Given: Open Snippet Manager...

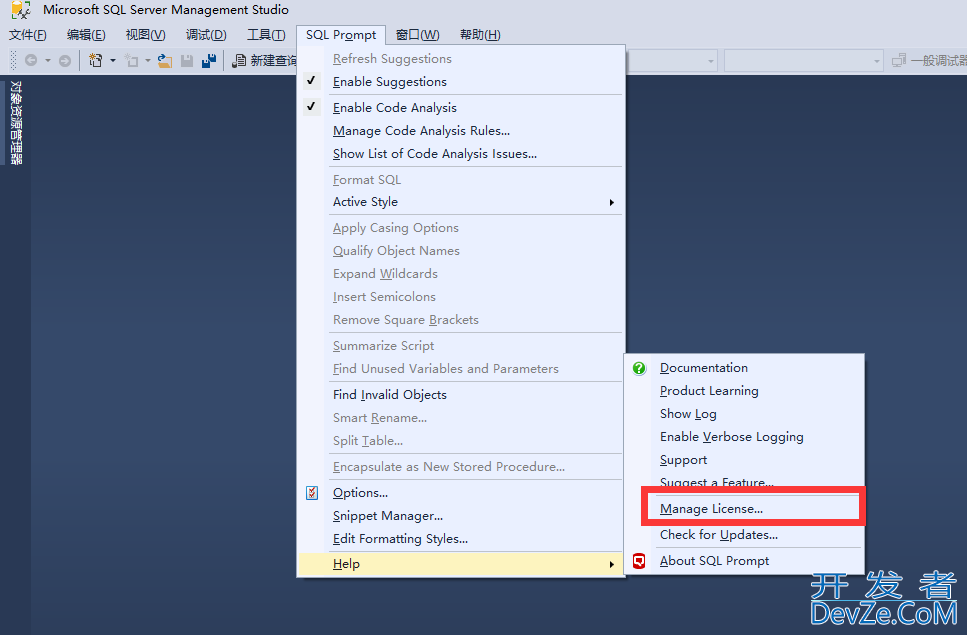Looking at the screenshot, I should pos(388,516).
